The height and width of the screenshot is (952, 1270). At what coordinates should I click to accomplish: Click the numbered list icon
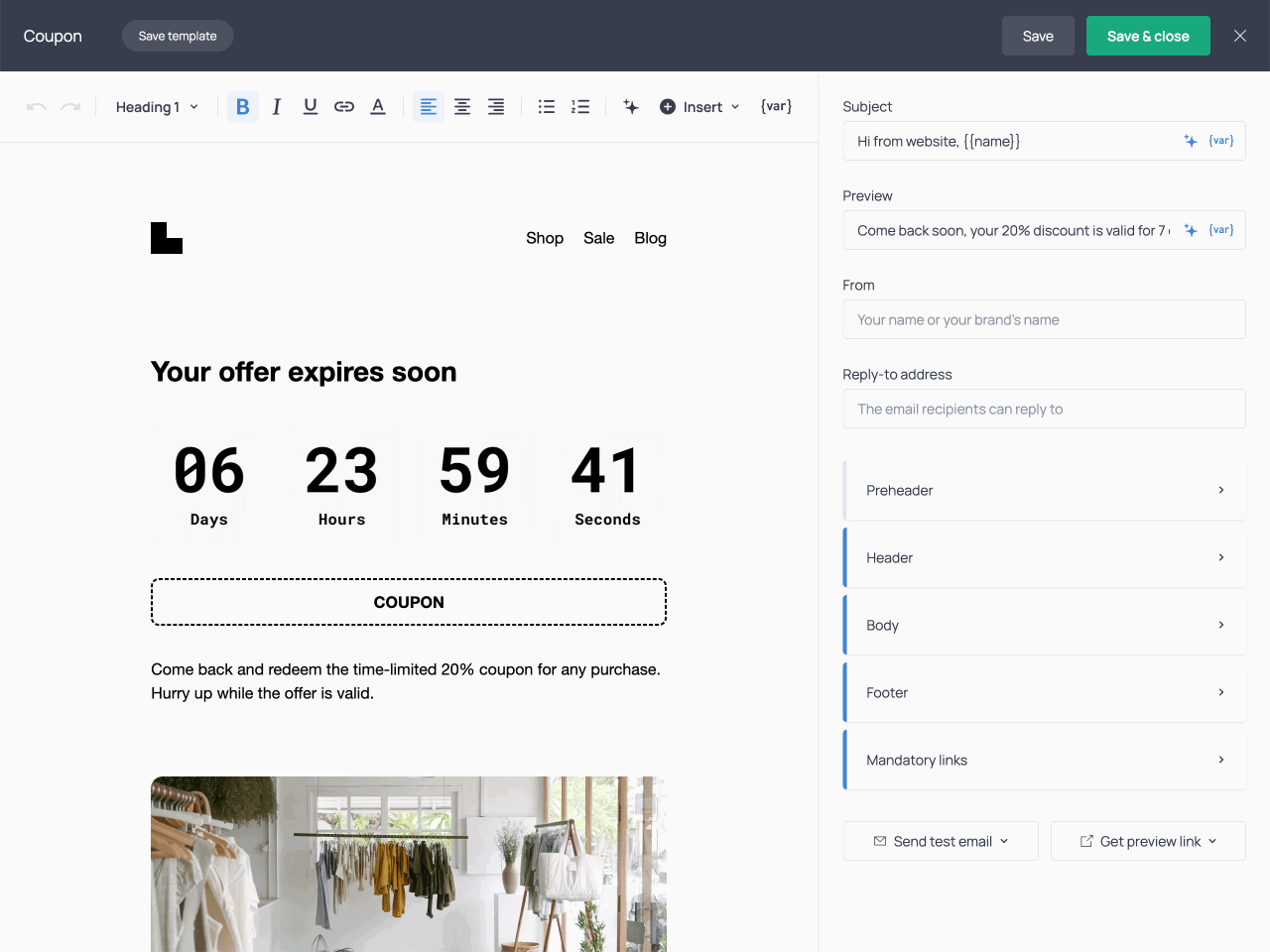(580, 106)
